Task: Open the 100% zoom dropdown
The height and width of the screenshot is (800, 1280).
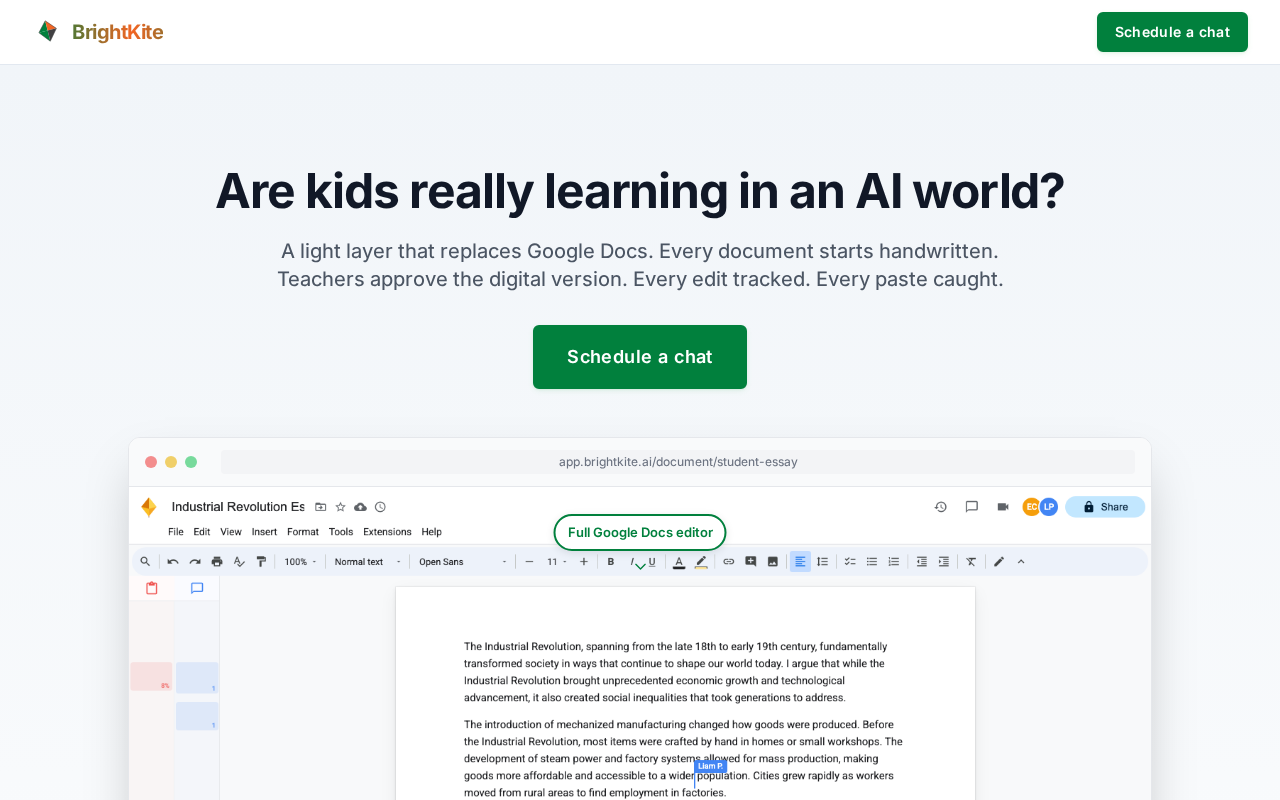Action: (x=300, y=562)
